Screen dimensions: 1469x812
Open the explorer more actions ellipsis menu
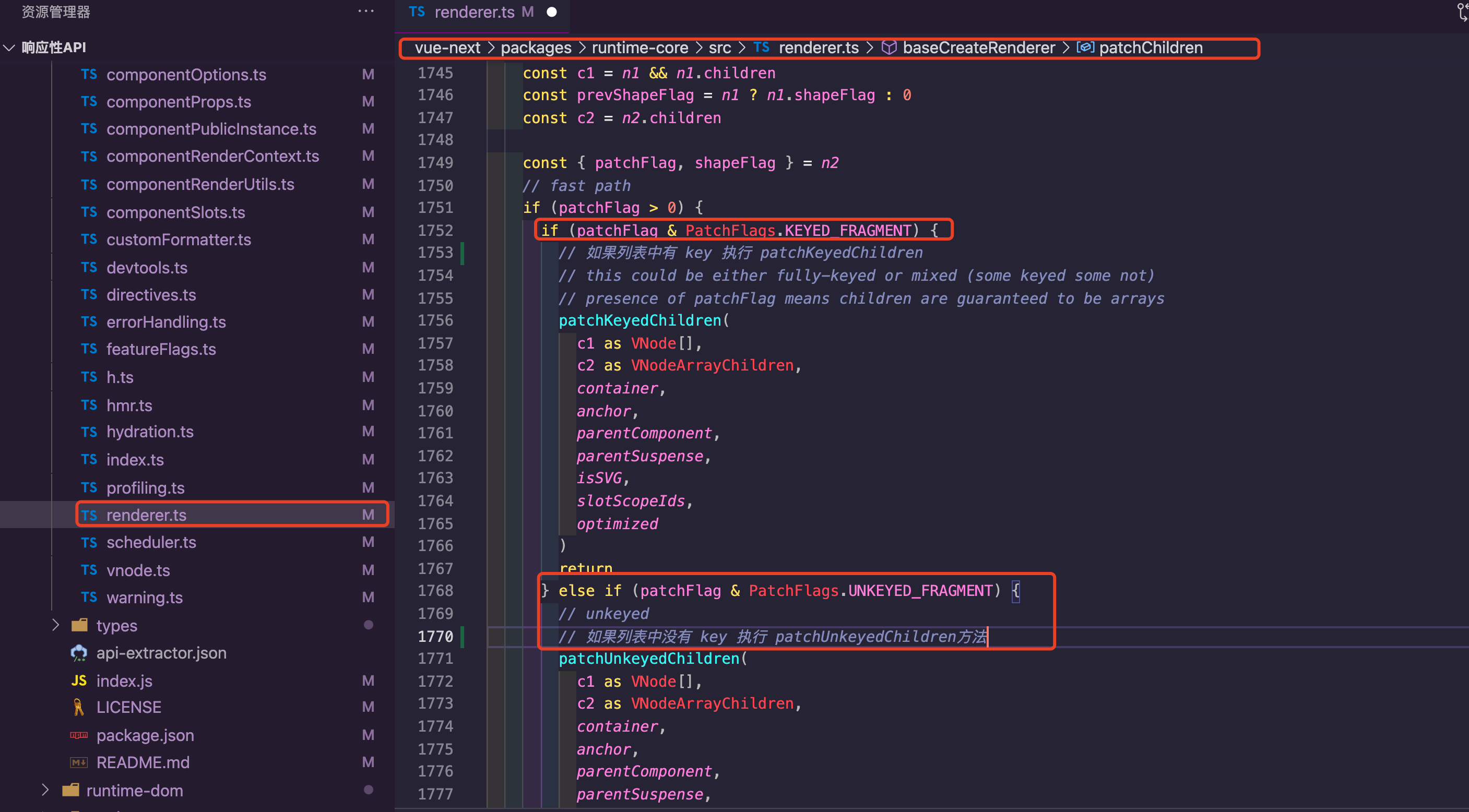click(x=365, y=11)
